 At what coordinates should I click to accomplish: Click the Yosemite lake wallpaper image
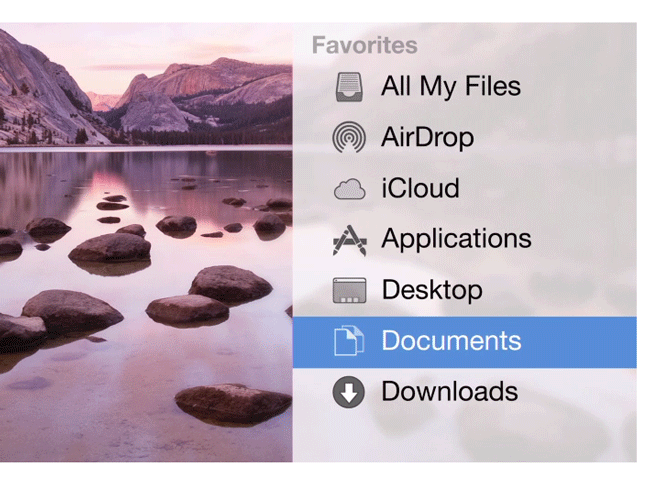pos(146,242)
